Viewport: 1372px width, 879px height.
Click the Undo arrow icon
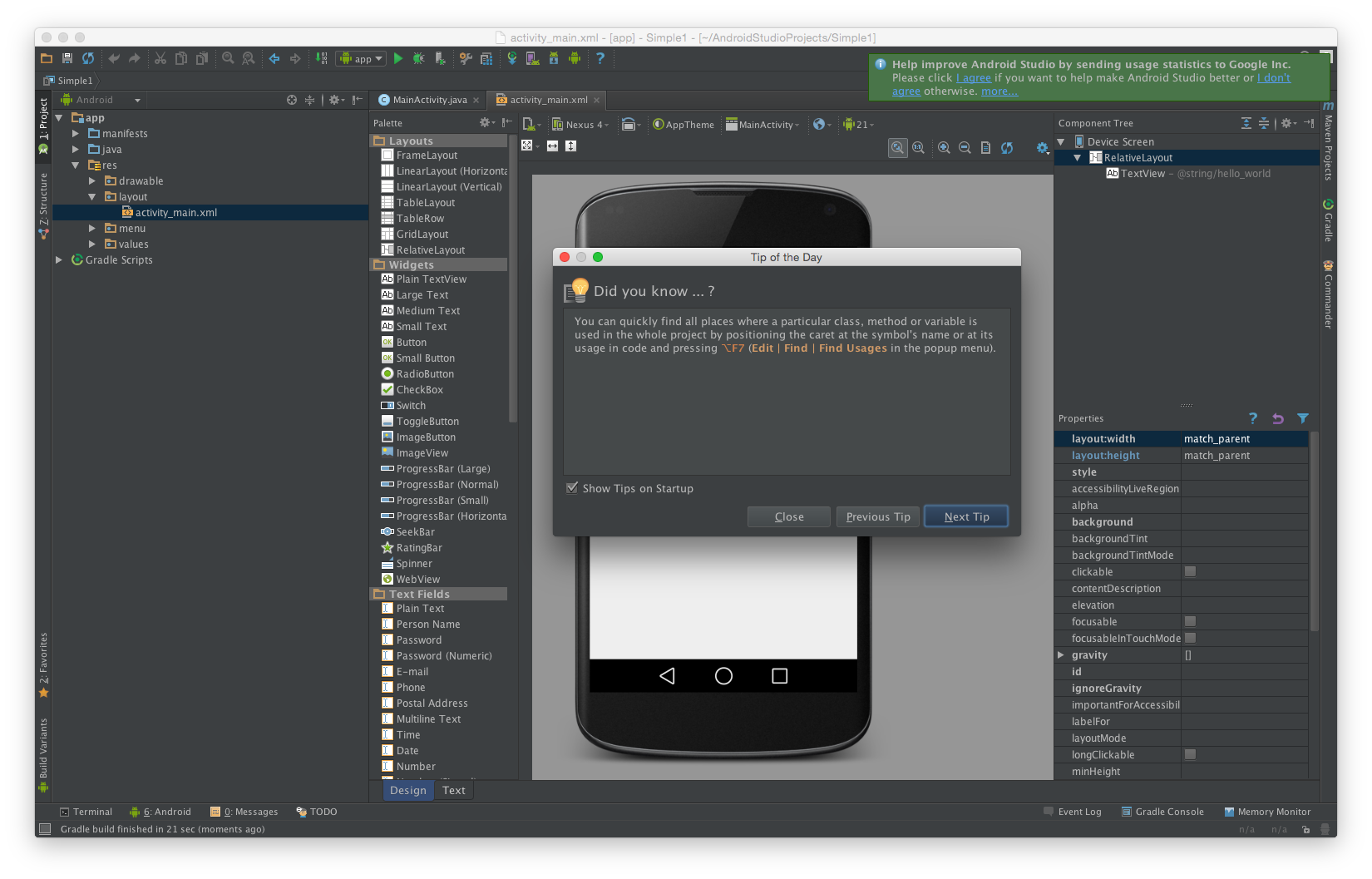click(x=114, y=58)
